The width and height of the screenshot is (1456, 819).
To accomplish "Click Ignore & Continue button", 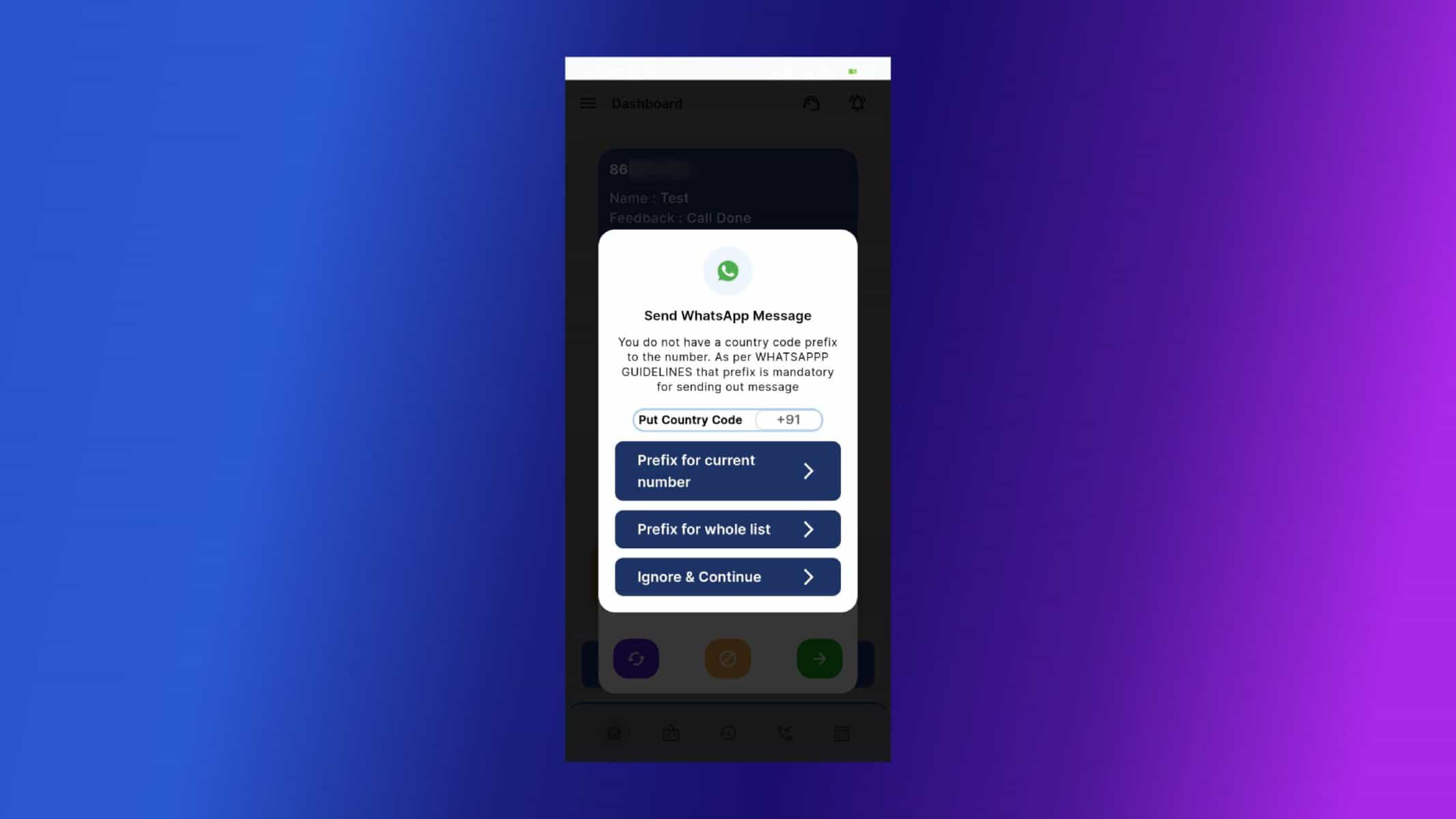I will pos(728,576).
